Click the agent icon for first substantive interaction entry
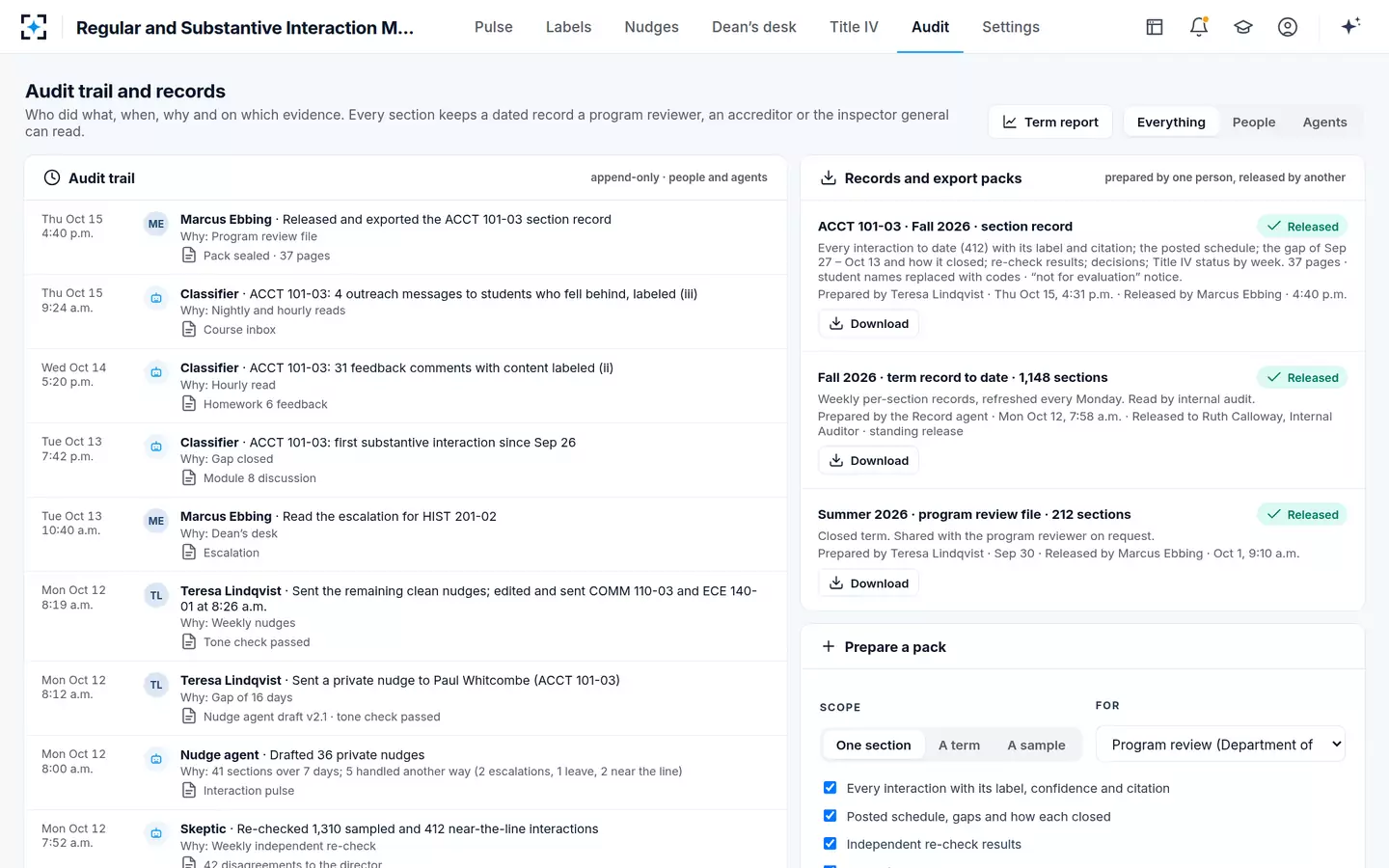 [x=156, y=447]
